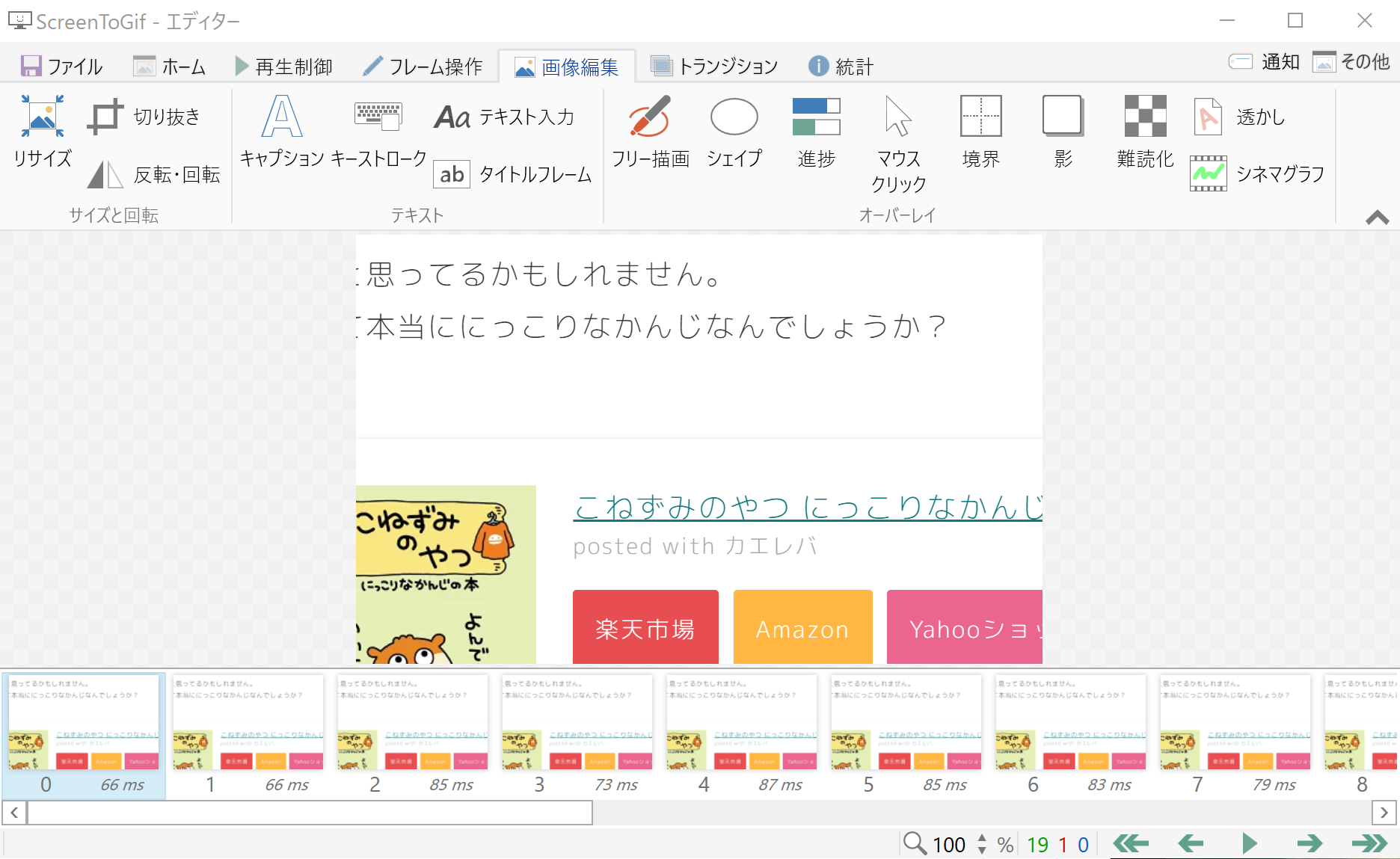Select frame 4 thumbnail (87 ms)
Viewport: 1400px width, 859px height.
(x=742, y=736)
